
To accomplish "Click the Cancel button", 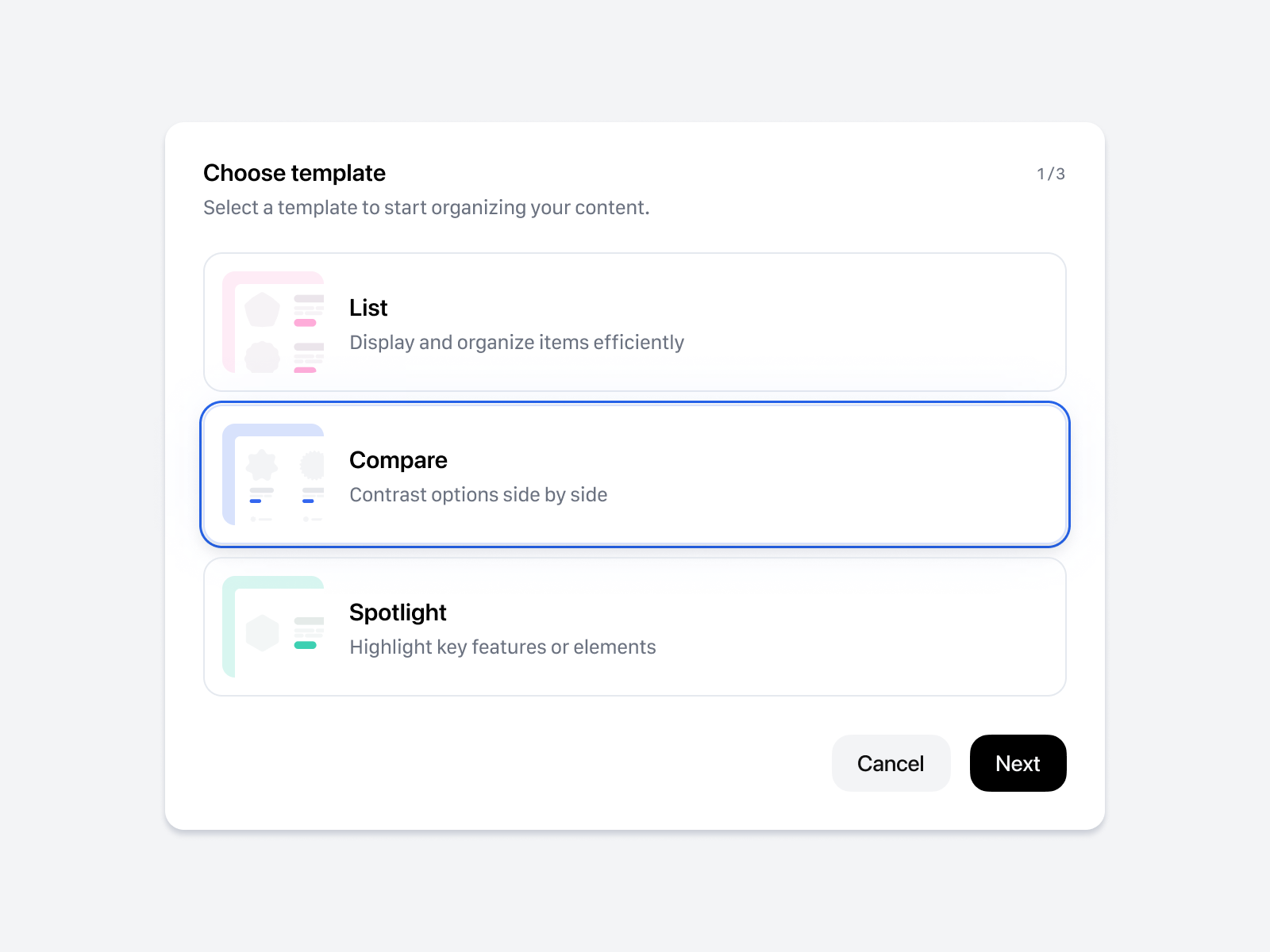I will pyautogui.click(x=891, y=763).
